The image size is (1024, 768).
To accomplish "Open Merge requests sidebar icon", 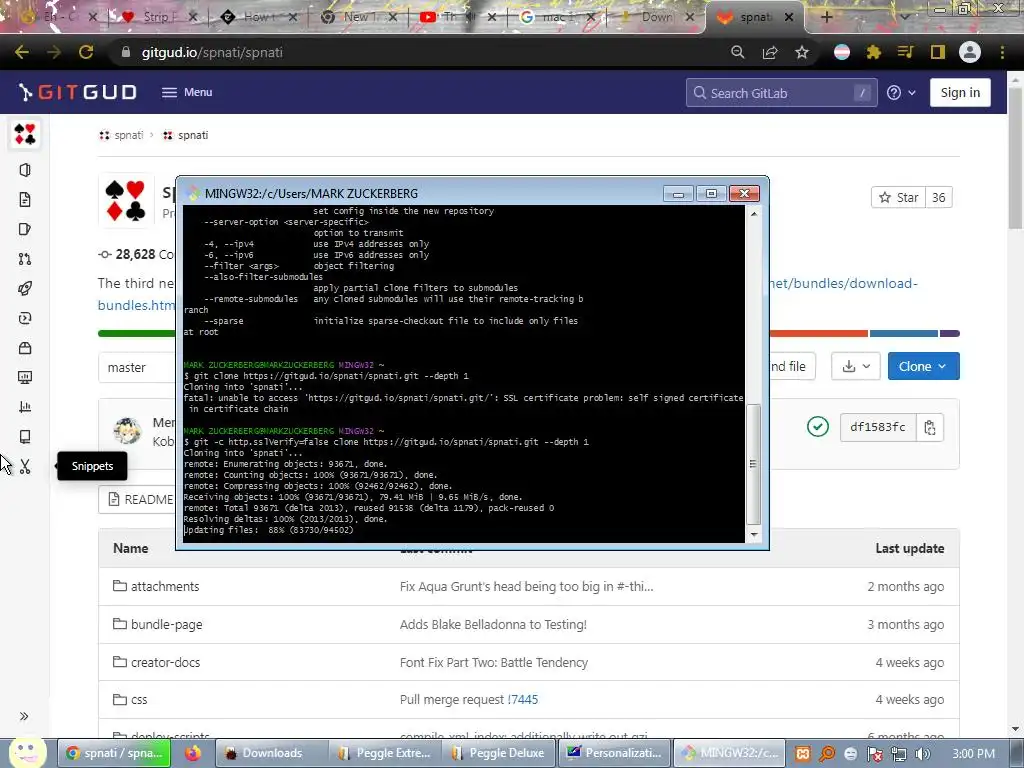I will (25, 259).
